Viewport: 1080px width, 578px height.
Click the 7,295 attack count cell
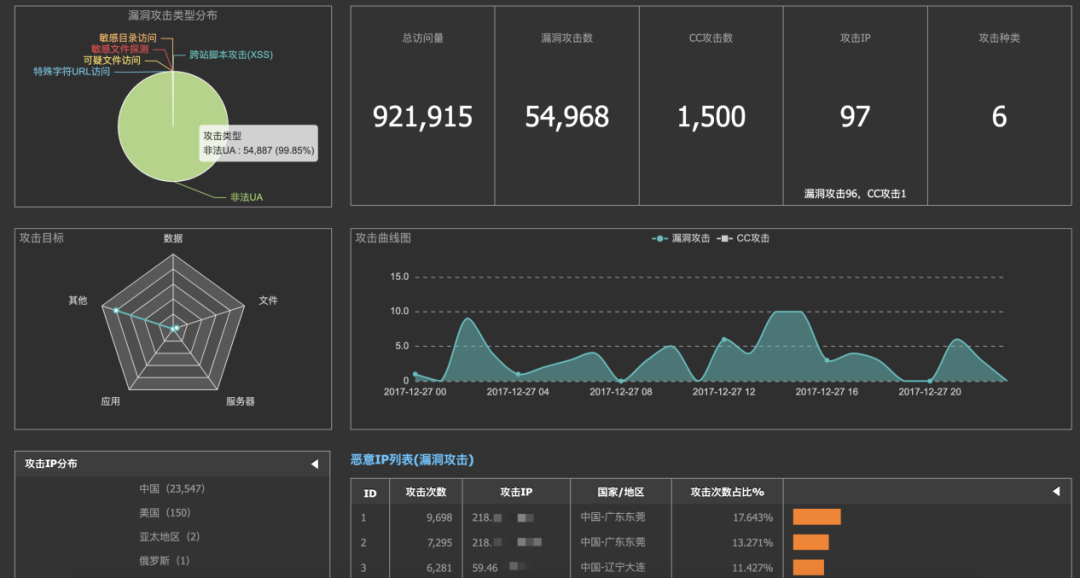(x=439, y=543)
